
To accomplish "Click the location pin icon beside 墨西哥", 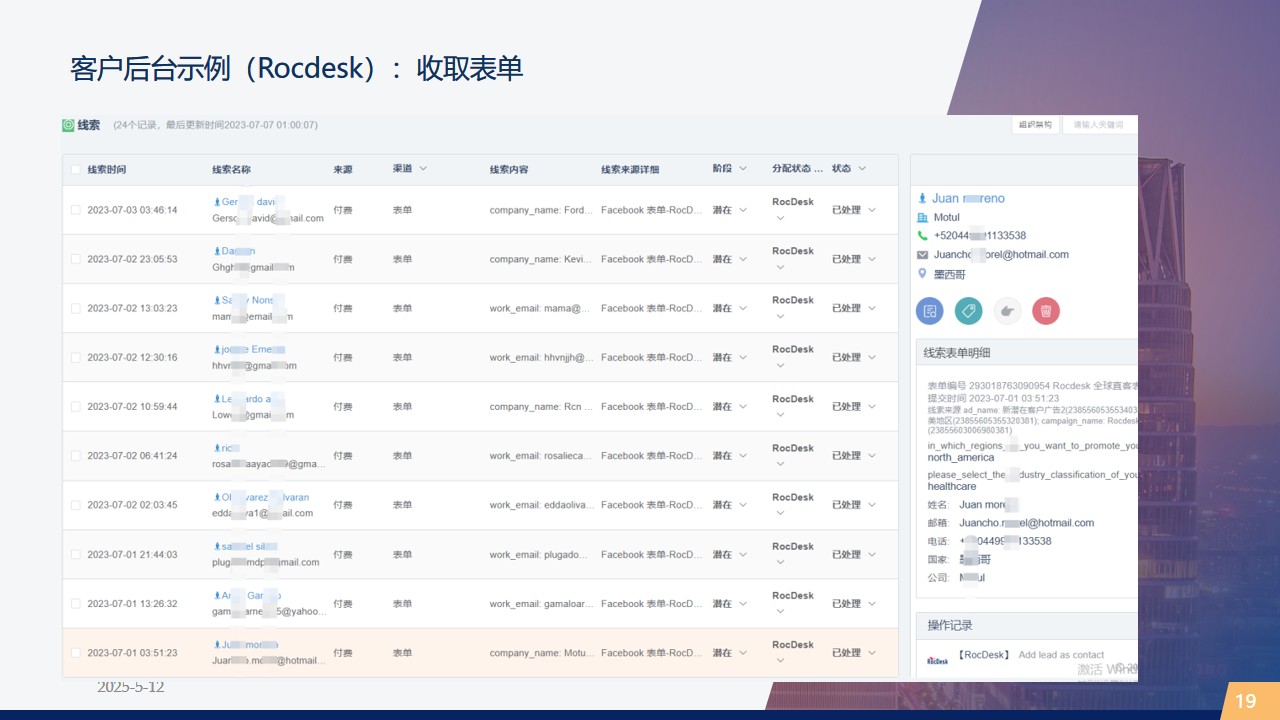I will [x=922, y=273].
